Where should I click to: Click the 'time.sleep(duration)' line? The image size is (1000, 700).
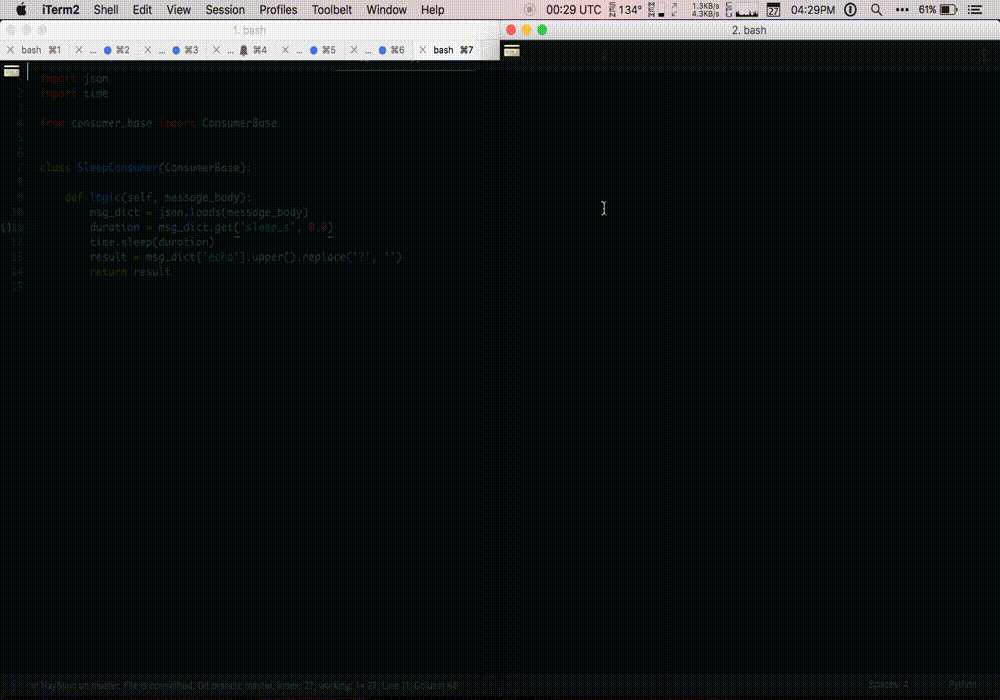(152, 242)
